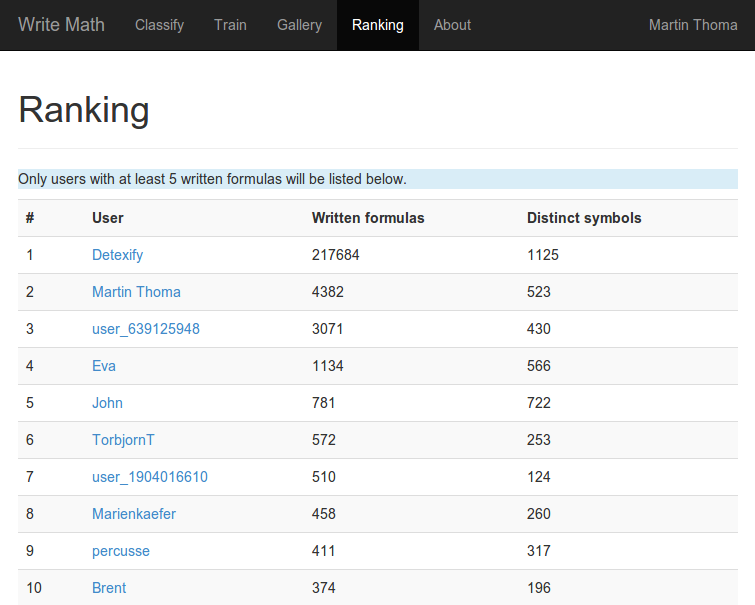755x605 pixels.
Task: Open user_1904016610 profile link
Action: (149, 477)
